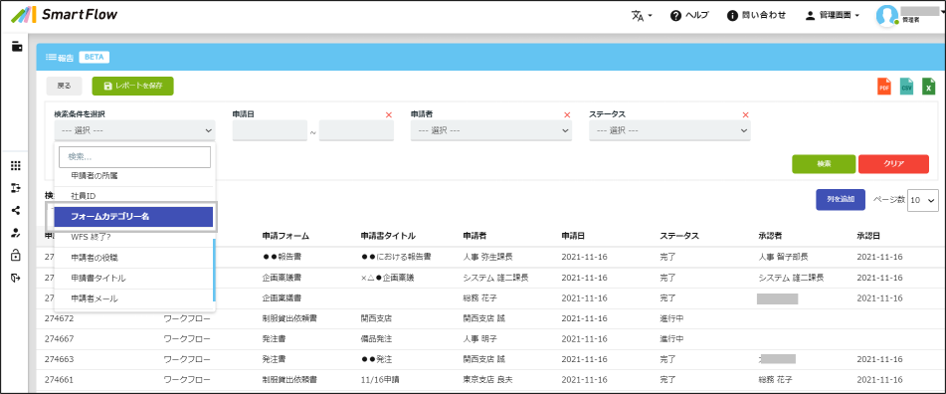Select 社員ID from the list
This screenshot has width=946, height=394.
point(134,196)
